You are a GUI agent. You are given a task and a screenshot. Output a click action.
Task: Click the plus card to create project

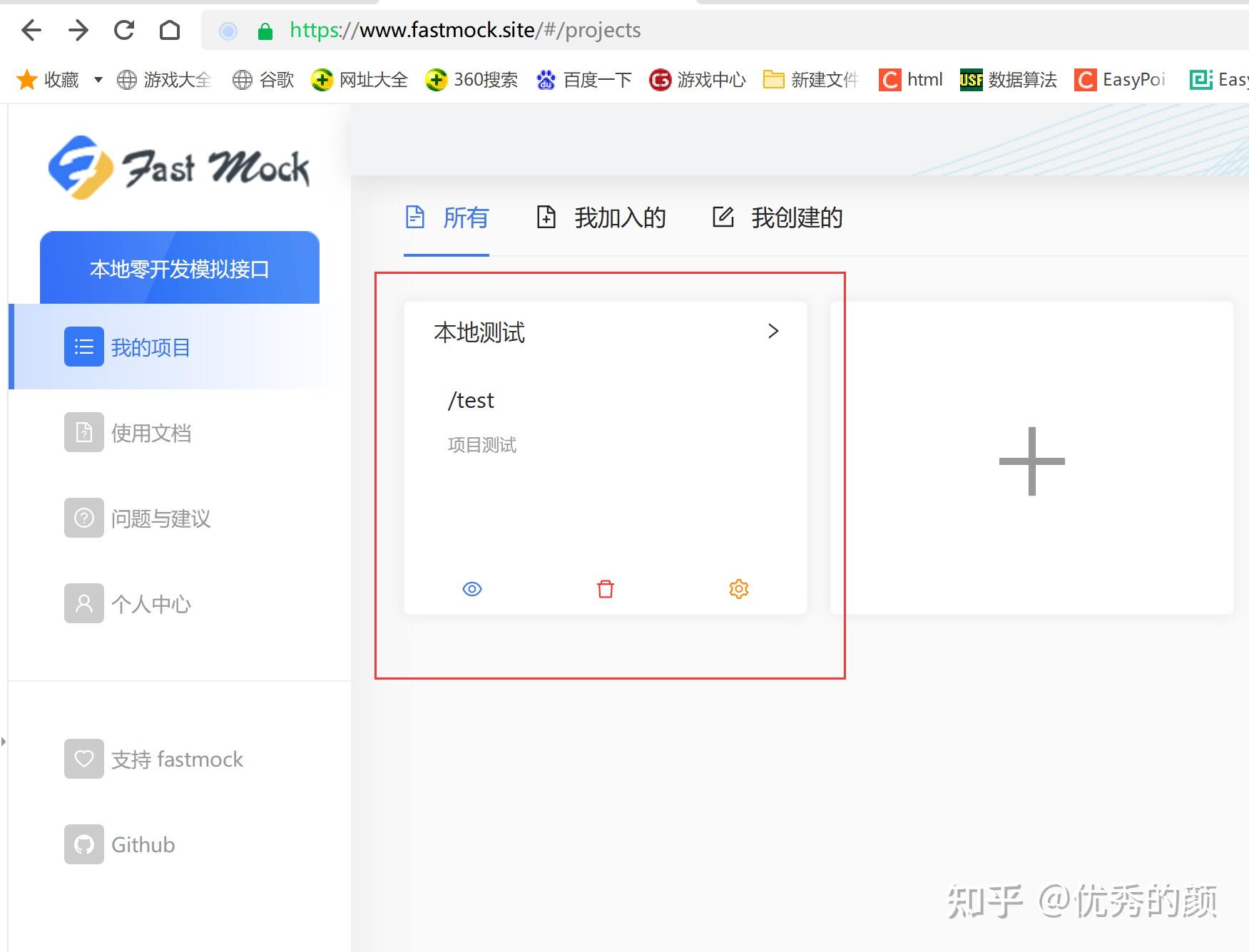1031,461
